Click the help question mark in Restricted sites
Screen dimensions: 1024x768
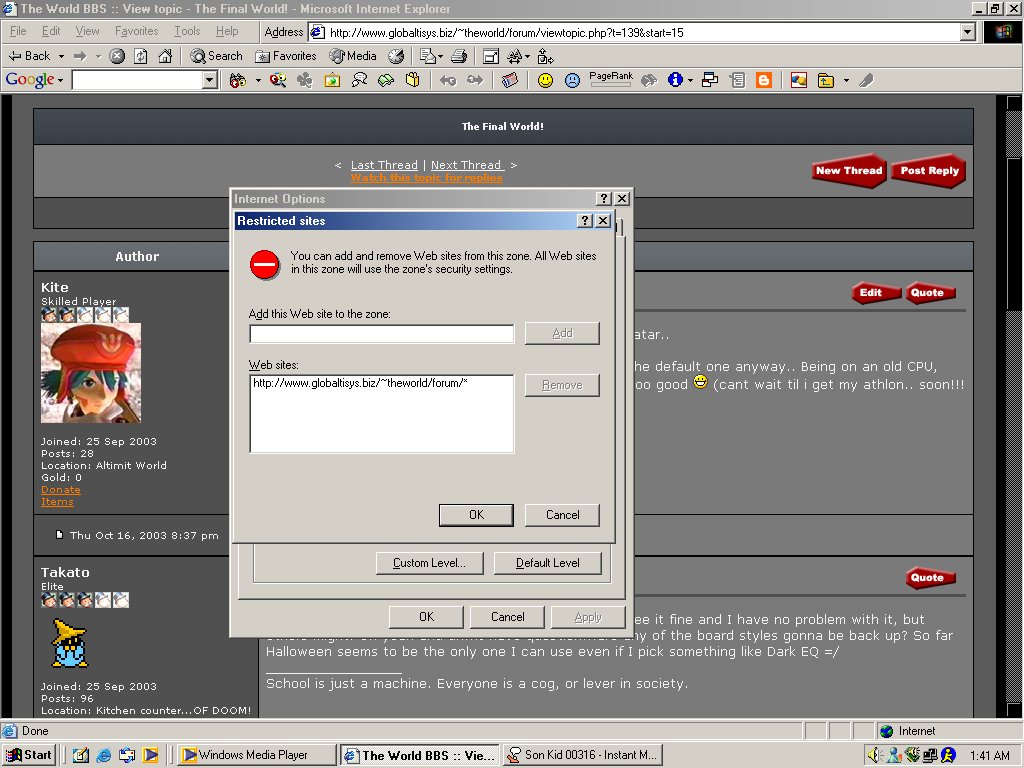(x=586, y=221)
